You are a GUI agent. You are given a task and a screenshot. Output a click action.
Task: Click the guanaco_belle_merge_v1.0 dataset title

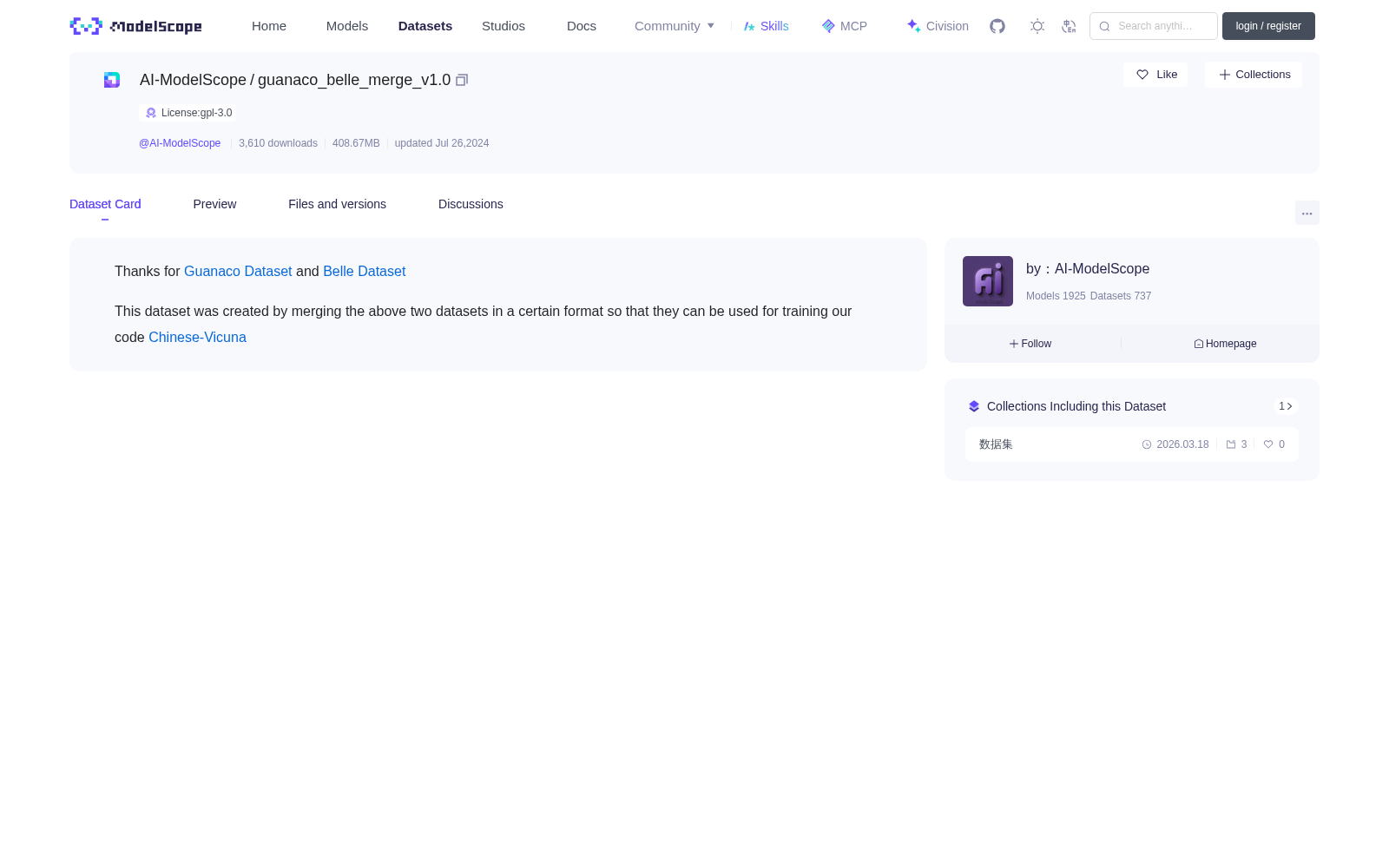(x=354, y=80)
